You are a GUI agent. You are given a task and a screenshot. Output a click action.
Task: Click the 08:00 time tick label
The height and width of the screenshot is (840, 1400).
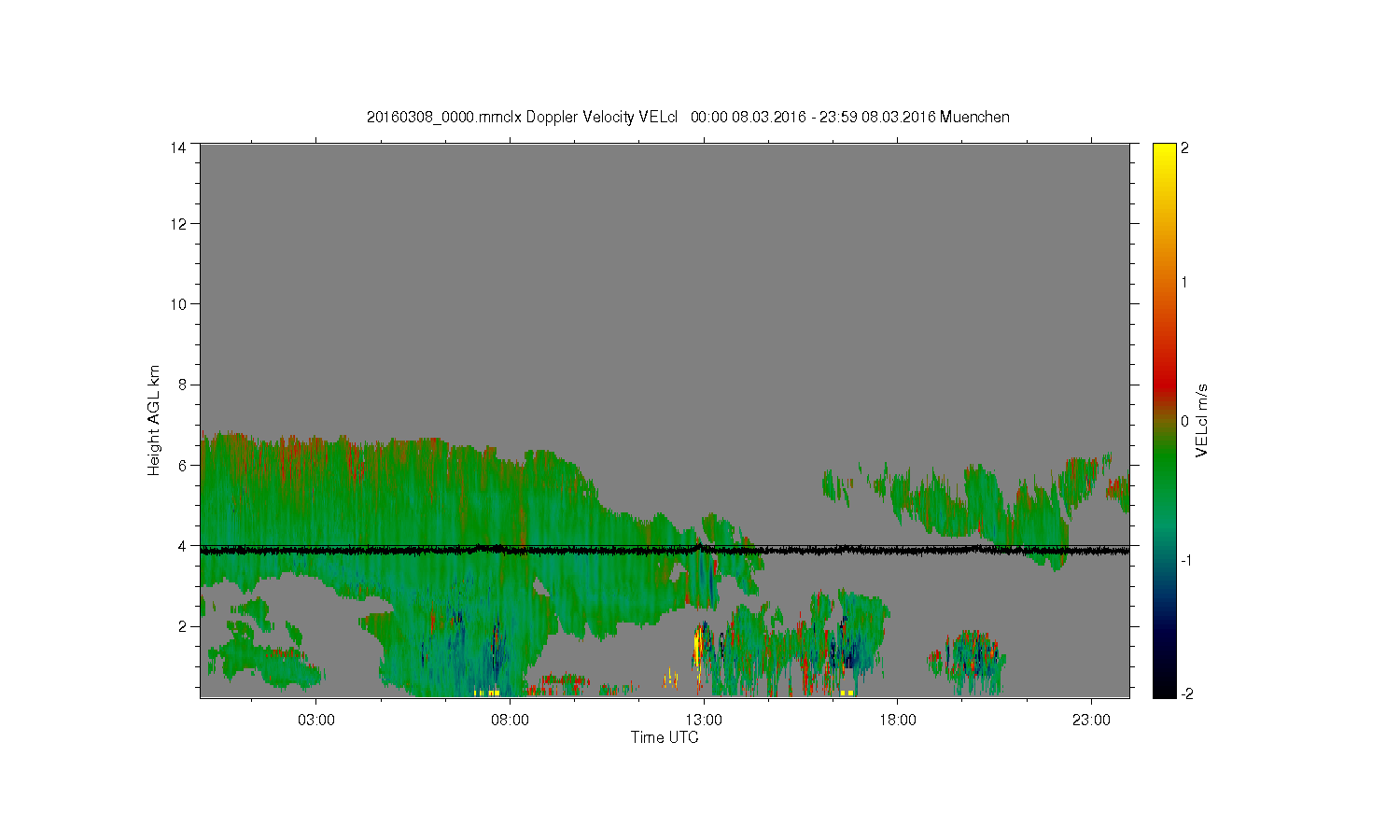[x=510, y=721]
